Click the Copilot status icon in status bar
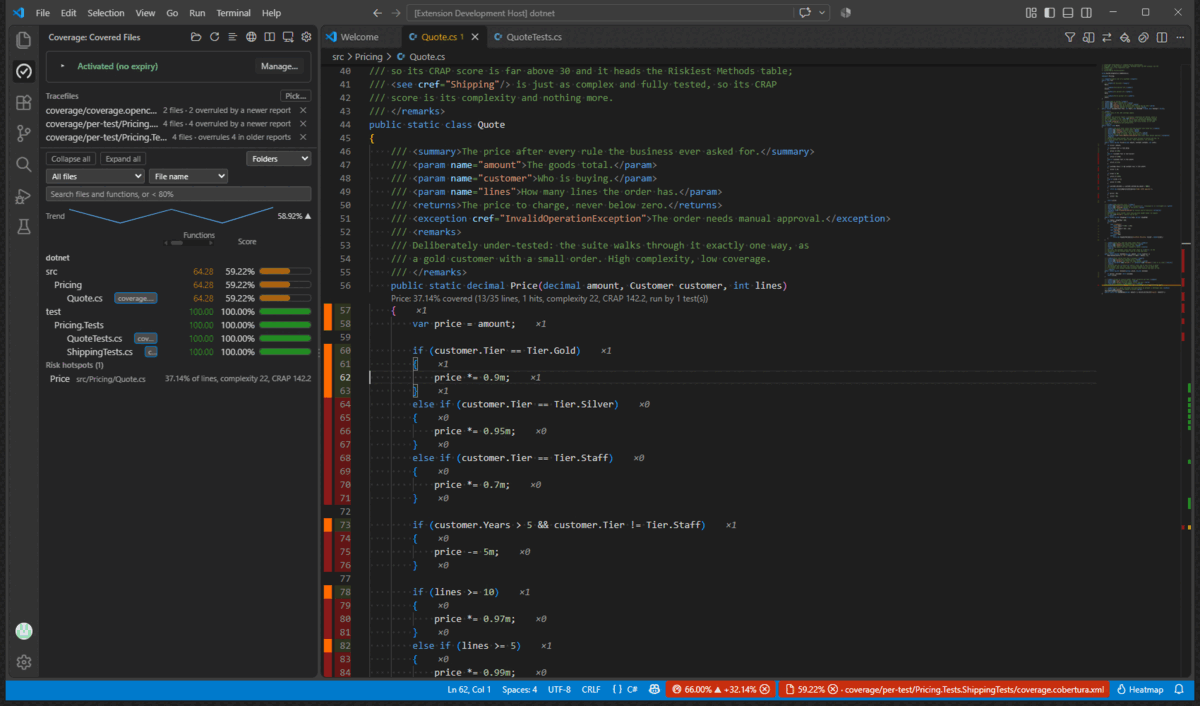The image size is (1200, 706). 654,690
